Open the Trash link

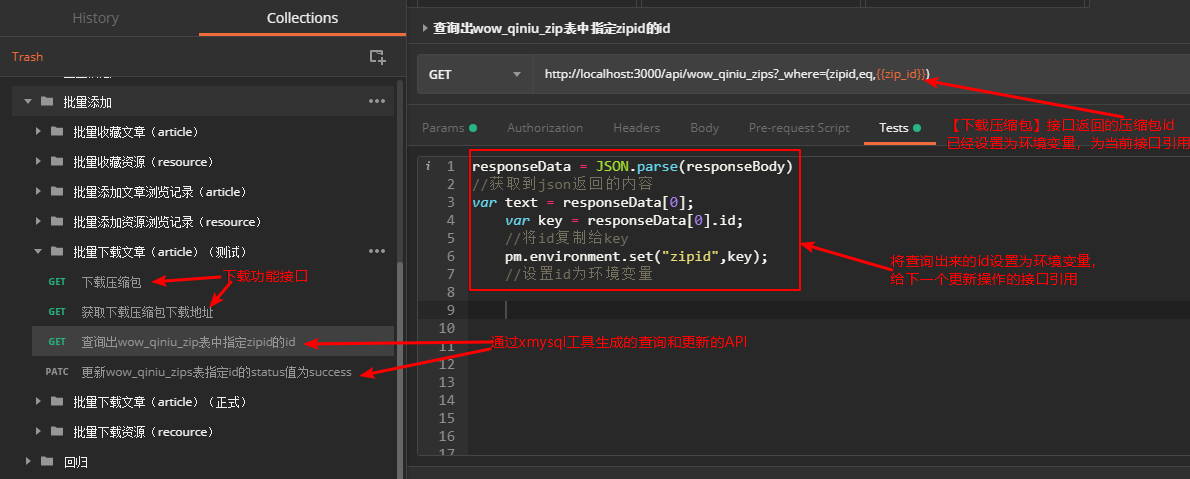27,56
